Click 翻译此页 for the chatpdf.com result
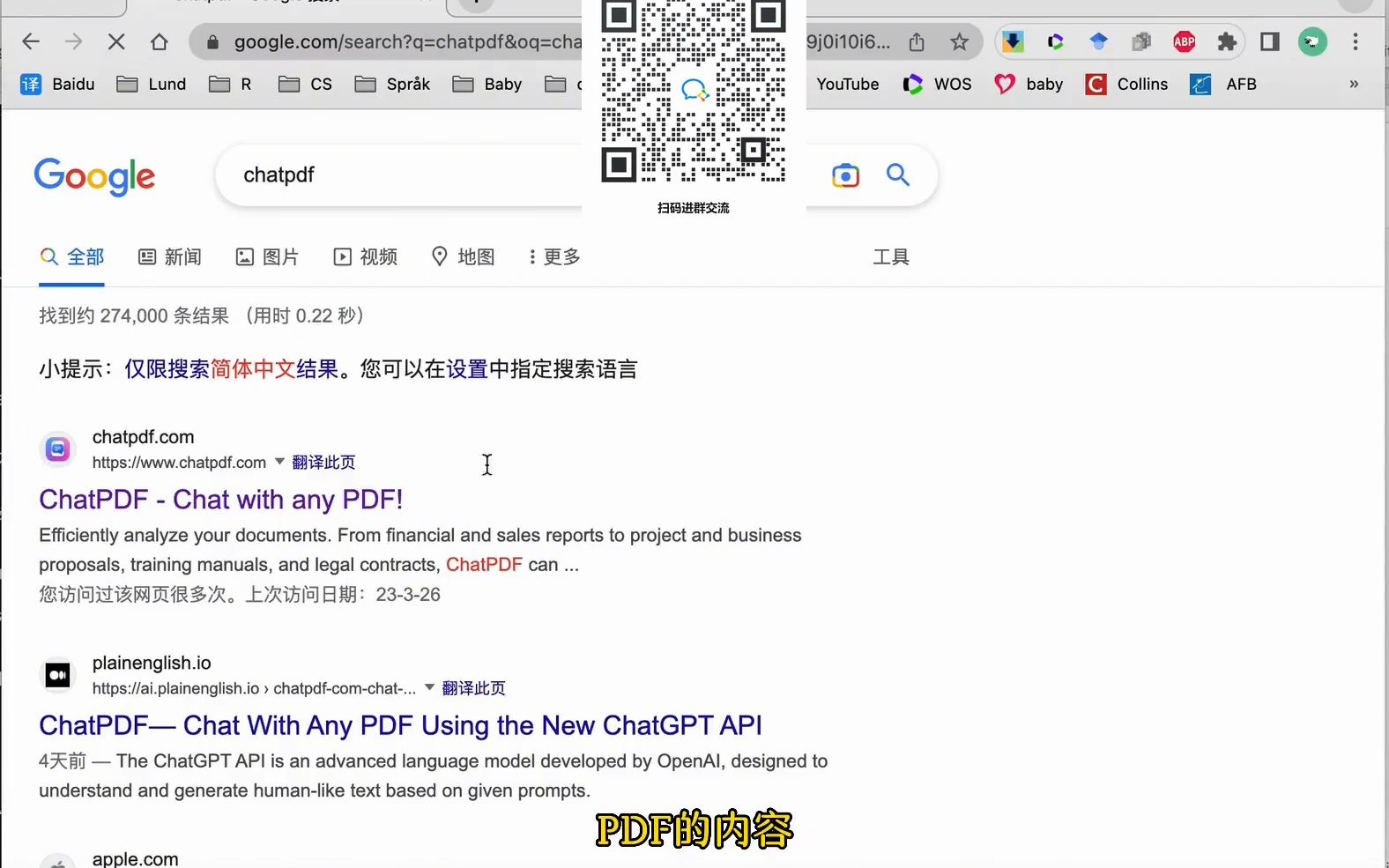 (x=323, y=462)
